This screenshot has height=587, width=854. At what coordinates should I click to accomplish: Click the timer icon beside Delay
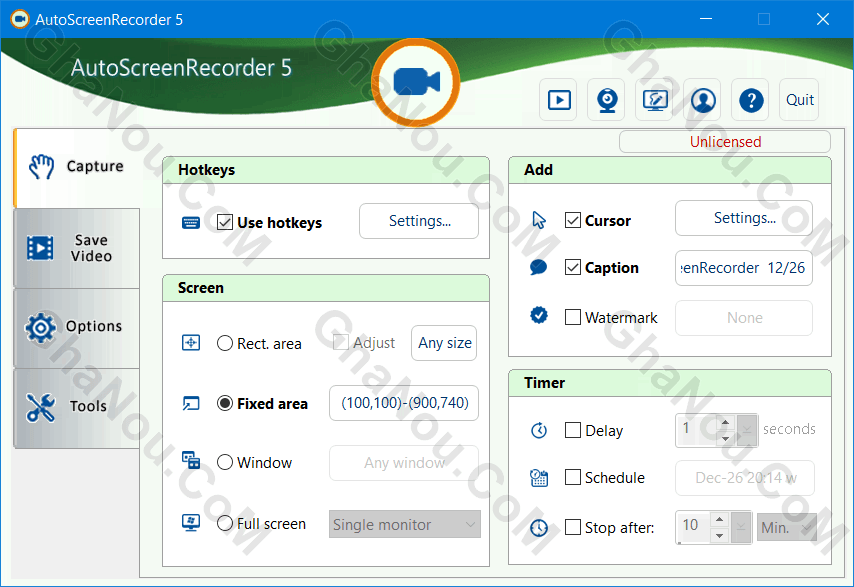click(x=539, y=430)
